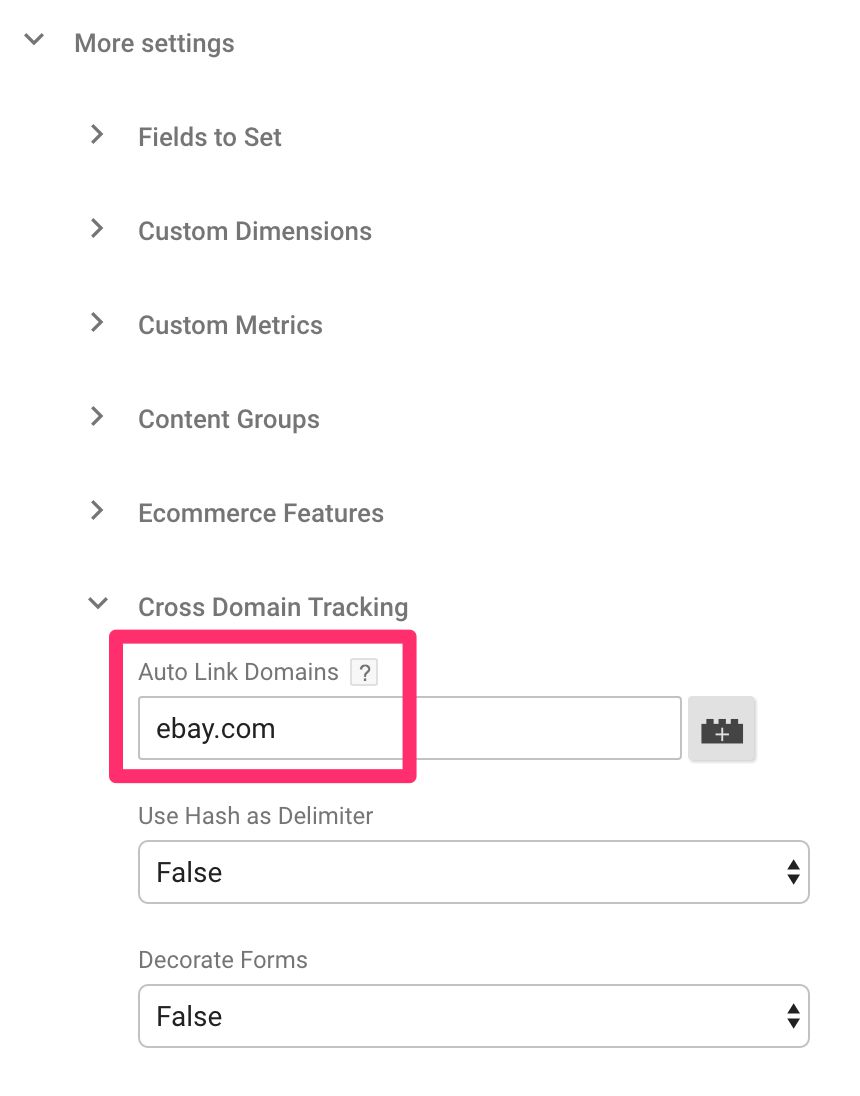Click the More settings heading
The height and width of the screenshot is (1096, 860).
click(x=155, y=43)
